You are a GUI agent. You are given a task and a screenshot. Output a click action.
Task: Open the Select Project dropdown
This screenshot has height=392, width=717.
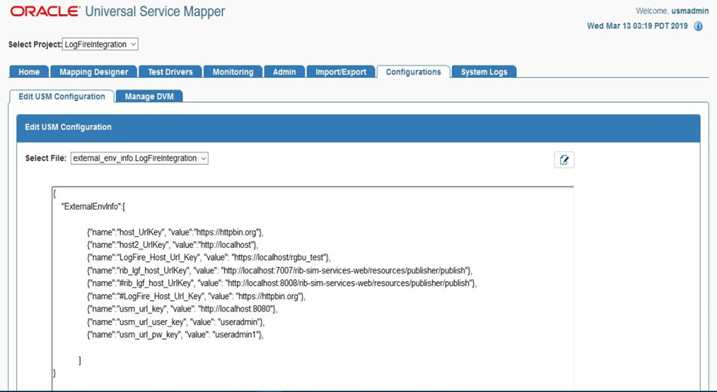[x=100, y=44]
